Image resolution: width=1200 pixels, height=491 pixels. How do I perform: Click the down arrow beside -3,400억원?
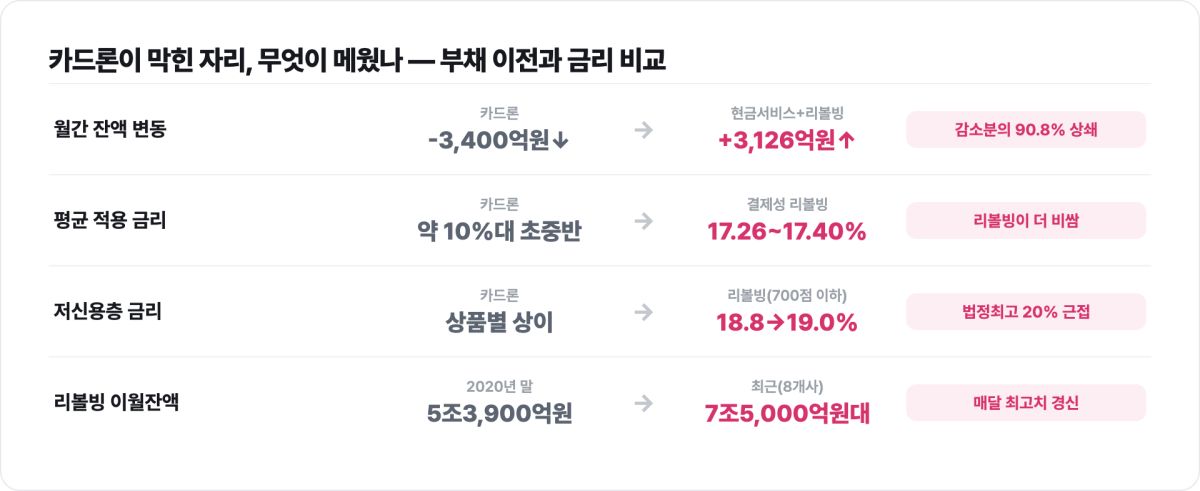pyautogui.click(x=560, y=142)
